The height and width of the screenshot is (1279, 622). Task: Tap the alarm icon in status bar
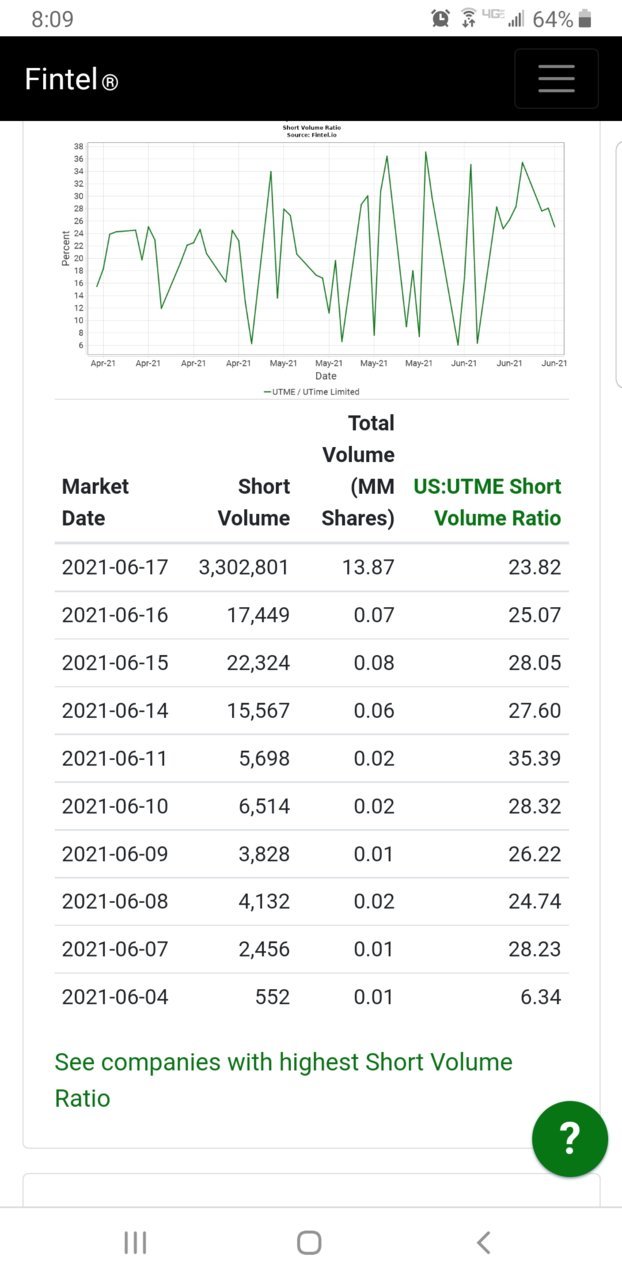441,18
